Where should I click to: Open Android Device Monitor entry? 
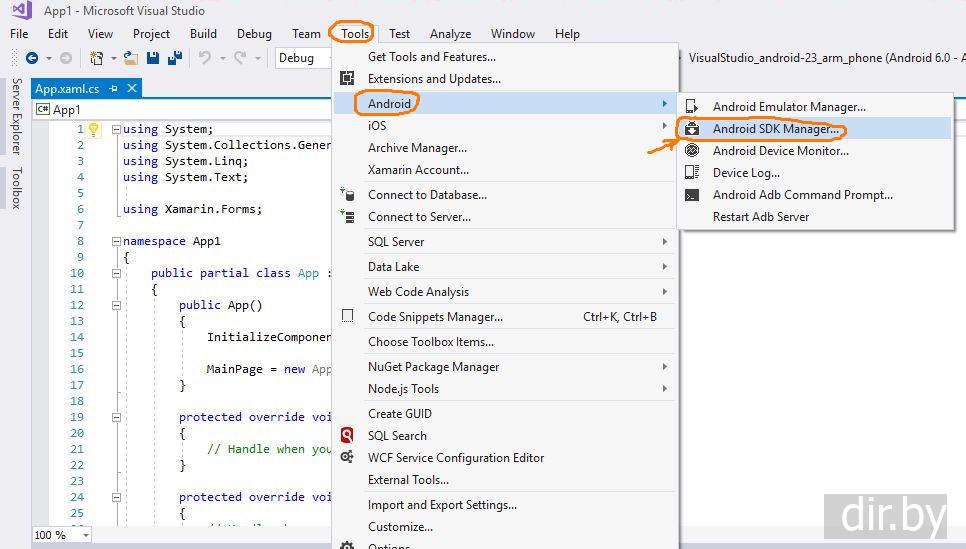(x=780, y=151)
